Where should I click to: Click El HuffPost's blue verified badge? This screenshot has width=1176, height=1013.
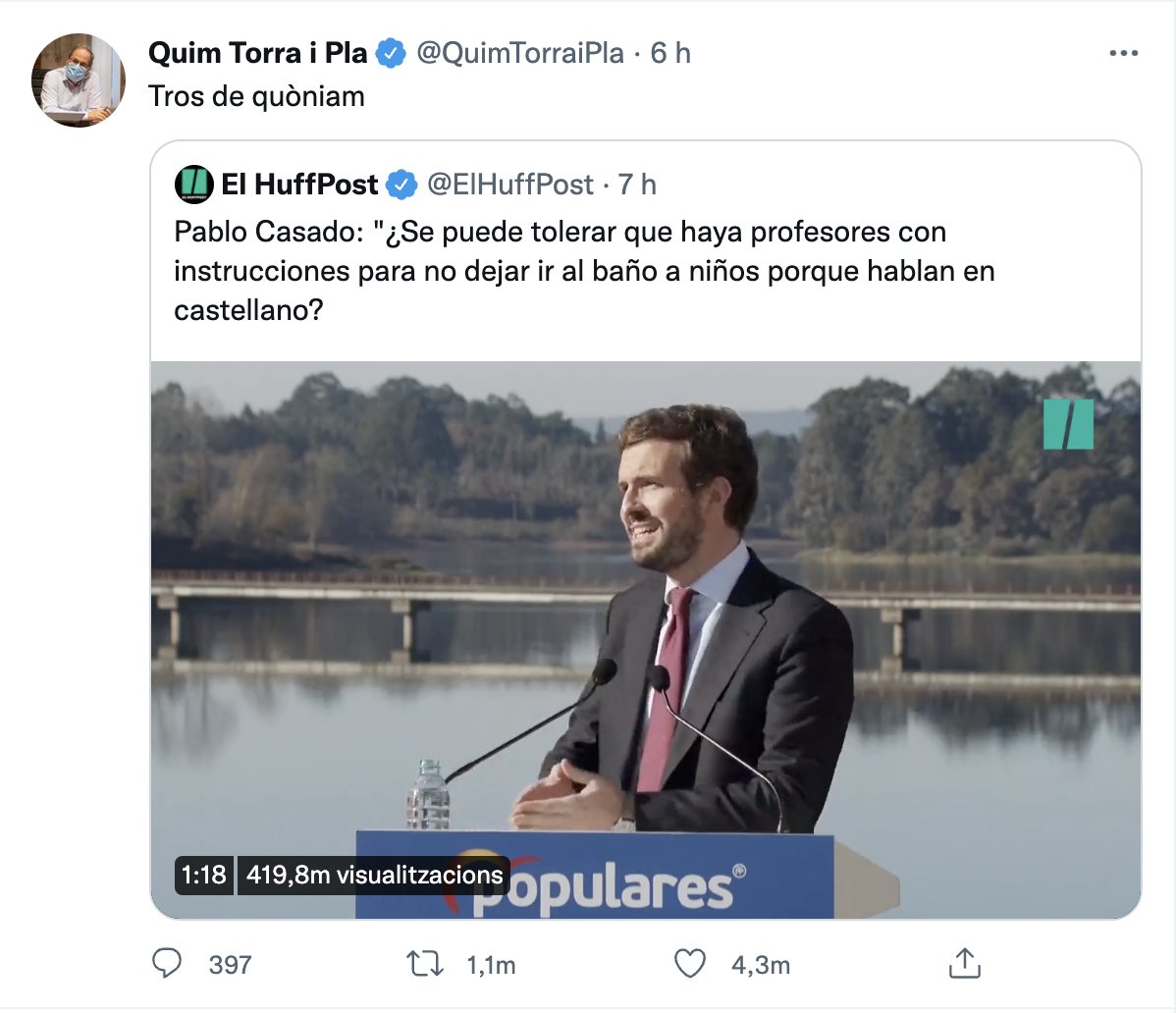[x=401, y=185]
